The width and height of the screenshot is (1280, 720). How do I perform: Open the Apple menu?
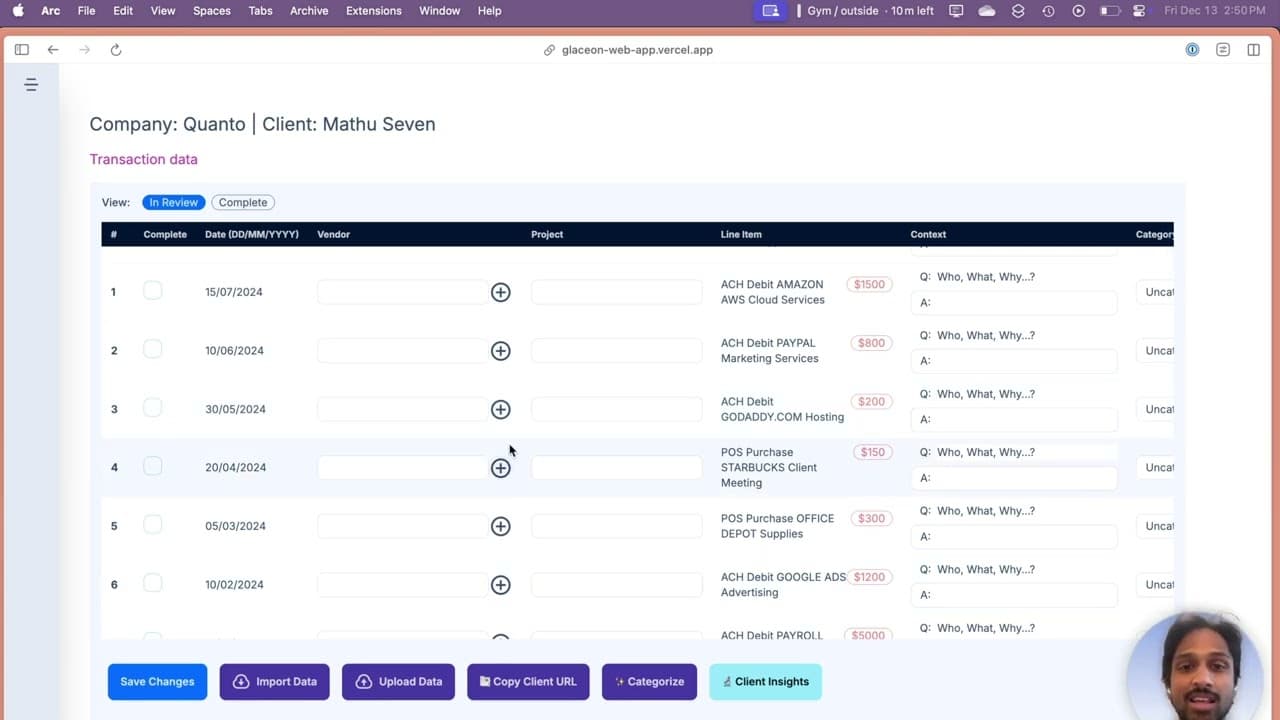pyautogui.click(x=18, y=11)
